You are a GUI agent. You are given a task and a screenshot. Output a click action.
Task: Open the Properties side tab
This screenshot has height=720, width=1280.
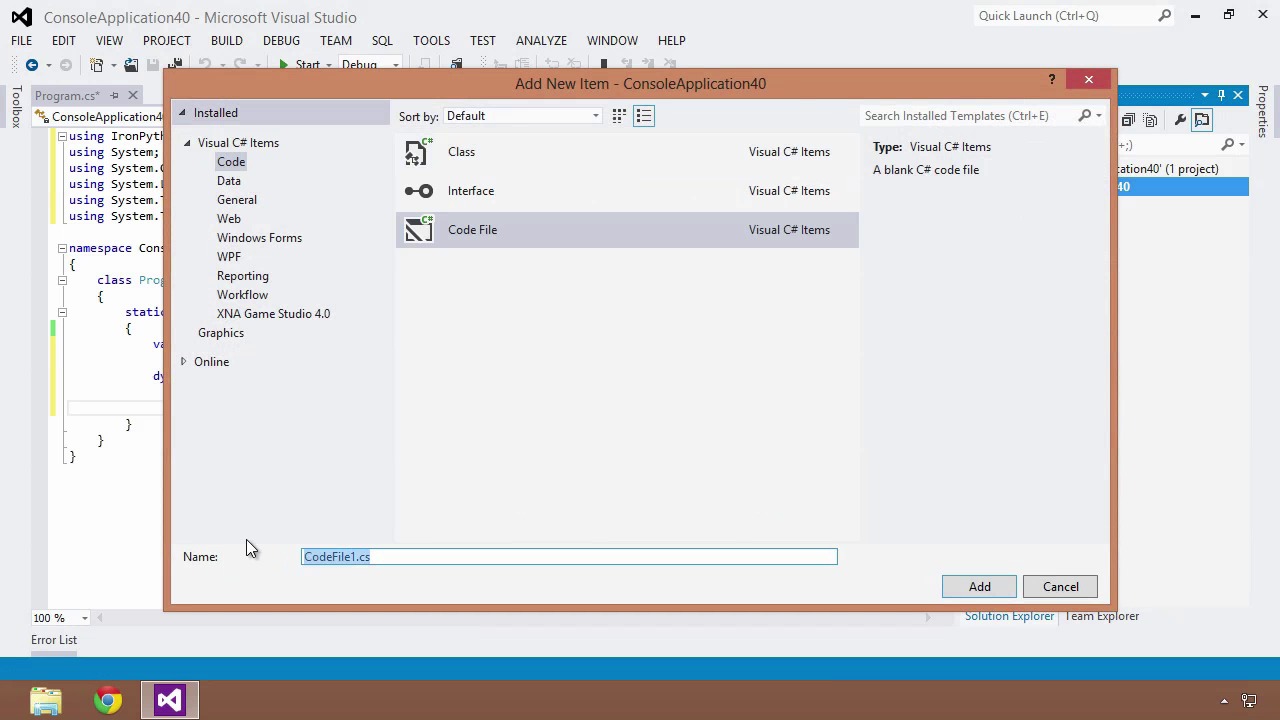click(1263, 111)
